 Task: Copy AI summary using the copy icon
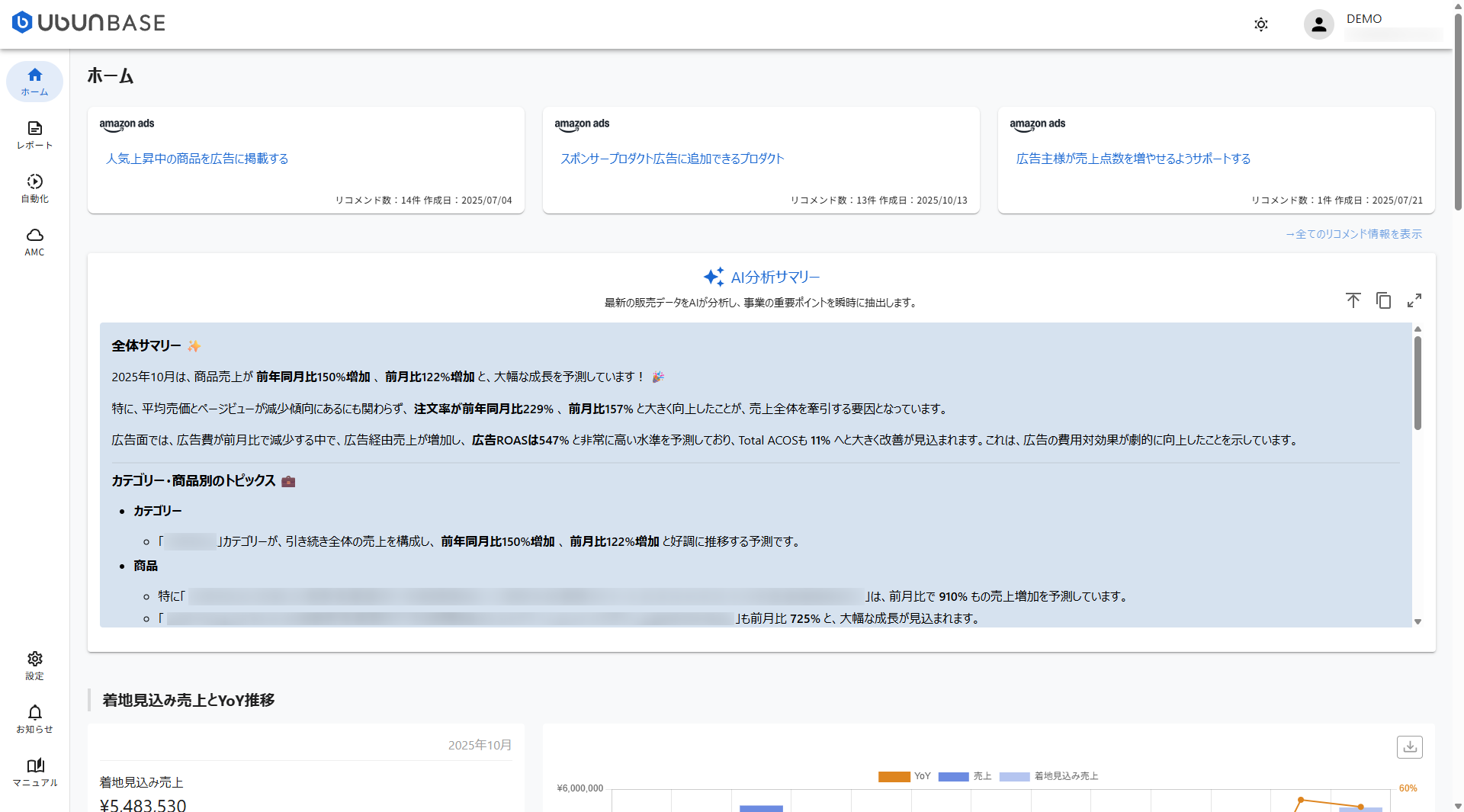click(1383, 300)
